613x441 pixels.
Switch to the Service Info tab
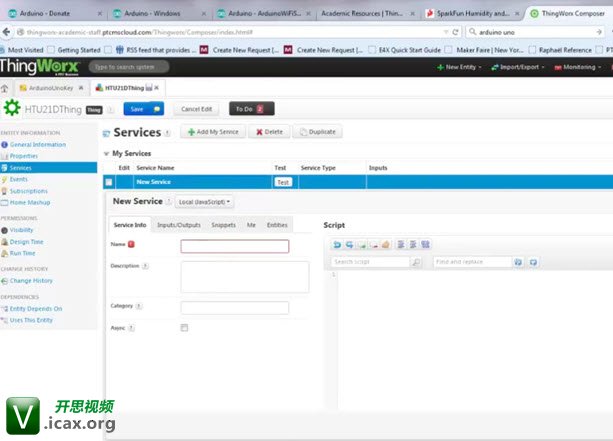coord(130,225)
